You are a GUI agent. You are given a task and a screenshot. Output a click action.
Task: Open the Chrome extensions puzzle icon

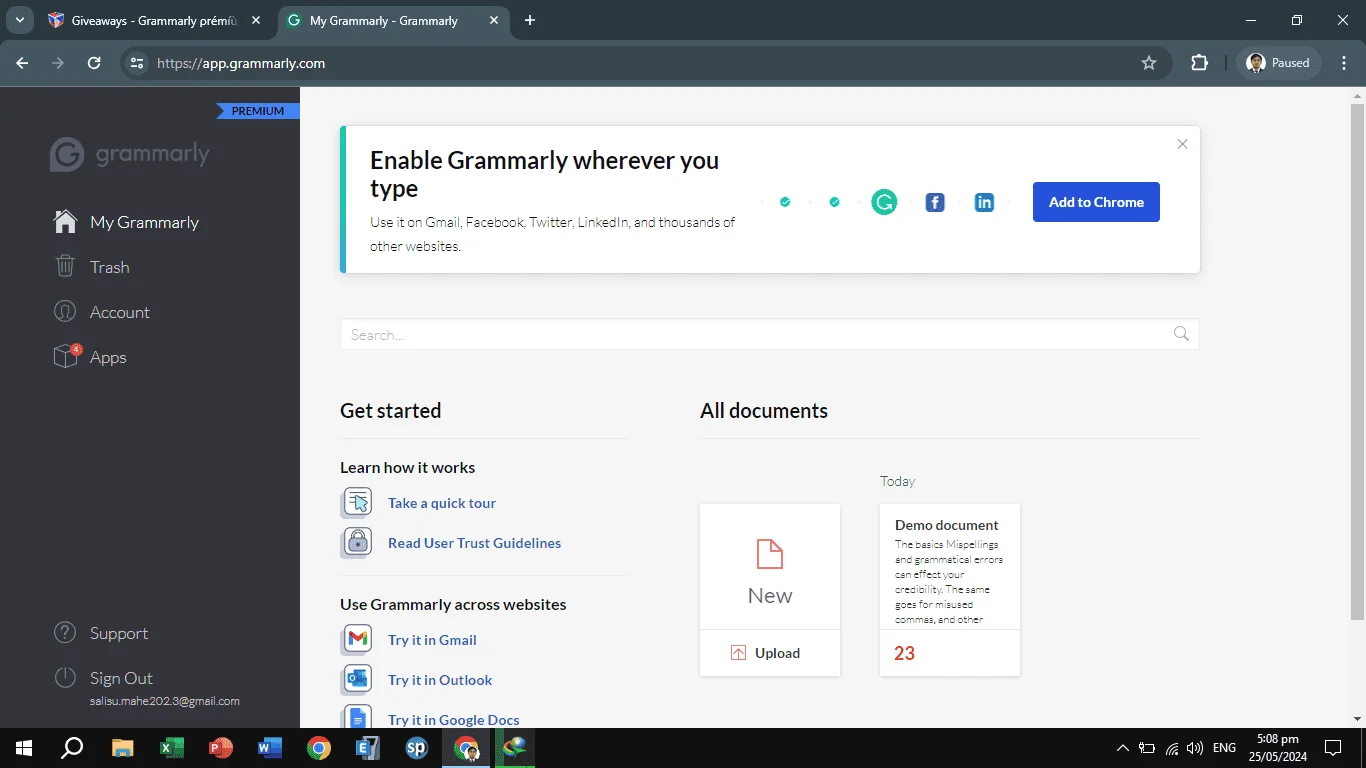point(1200,63)
